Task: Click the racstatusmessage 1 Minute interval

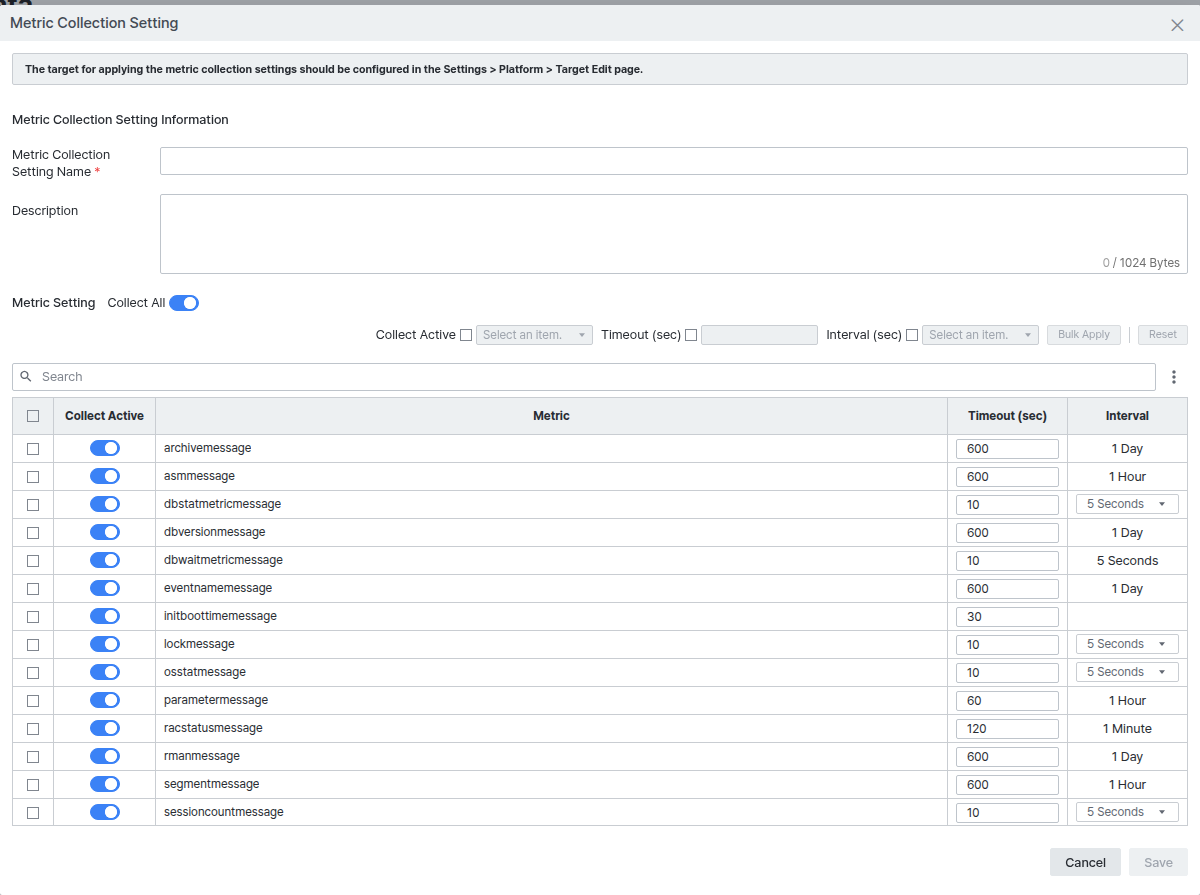Action: tap(1127, 729)
